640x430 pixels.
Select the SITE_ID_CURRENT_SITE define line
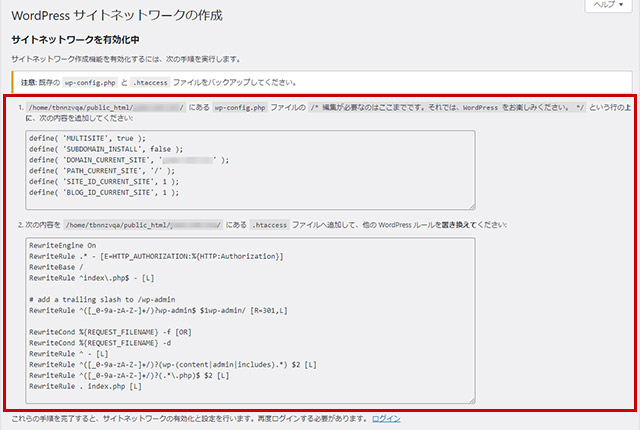[104, 182]
